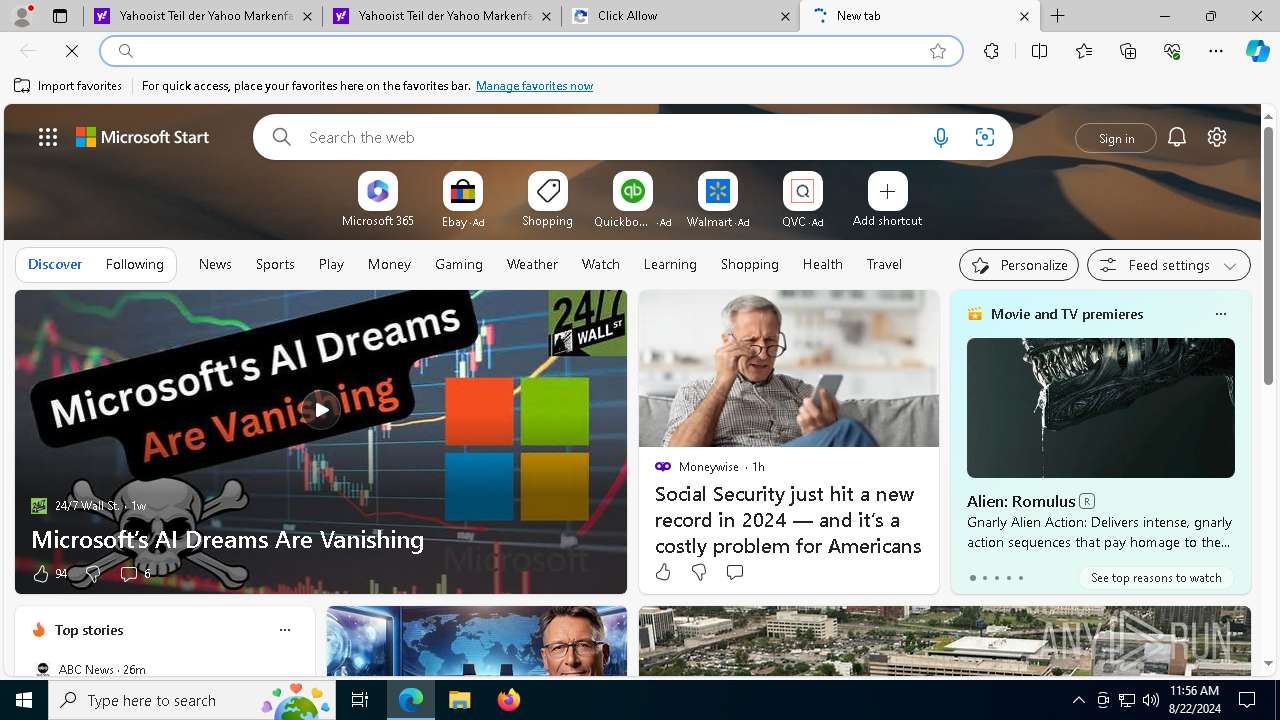1280x720 pixels.
Task: Open more options for Movie and TV premieres
Action: tap(1220, 314)
